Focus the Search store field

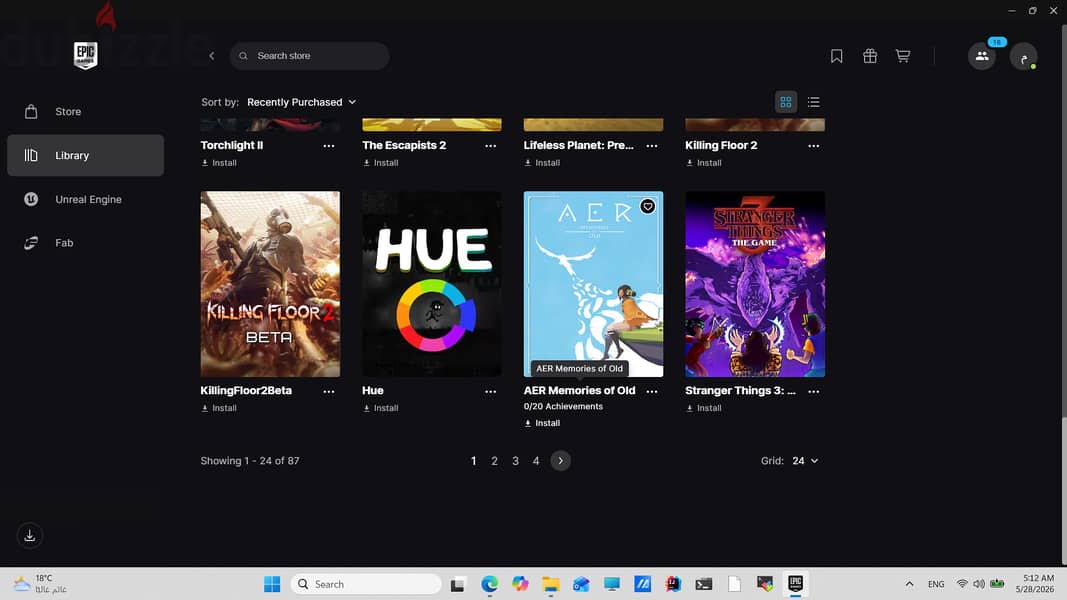310,56
